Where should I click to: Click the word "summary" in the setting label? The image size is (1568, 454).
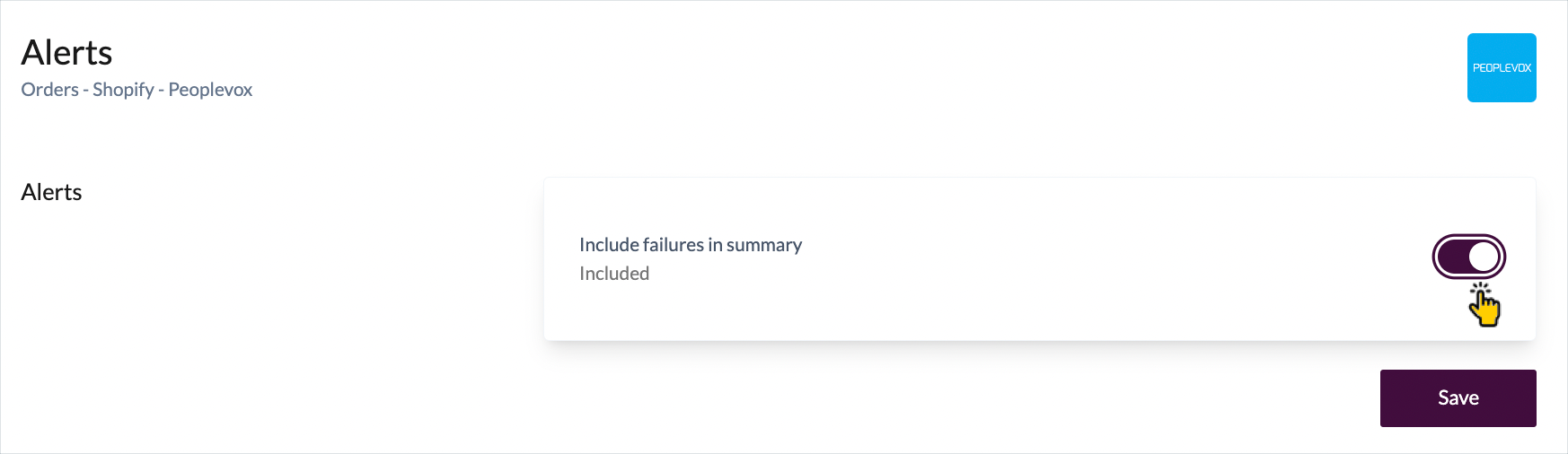click(x=764, y=245)
